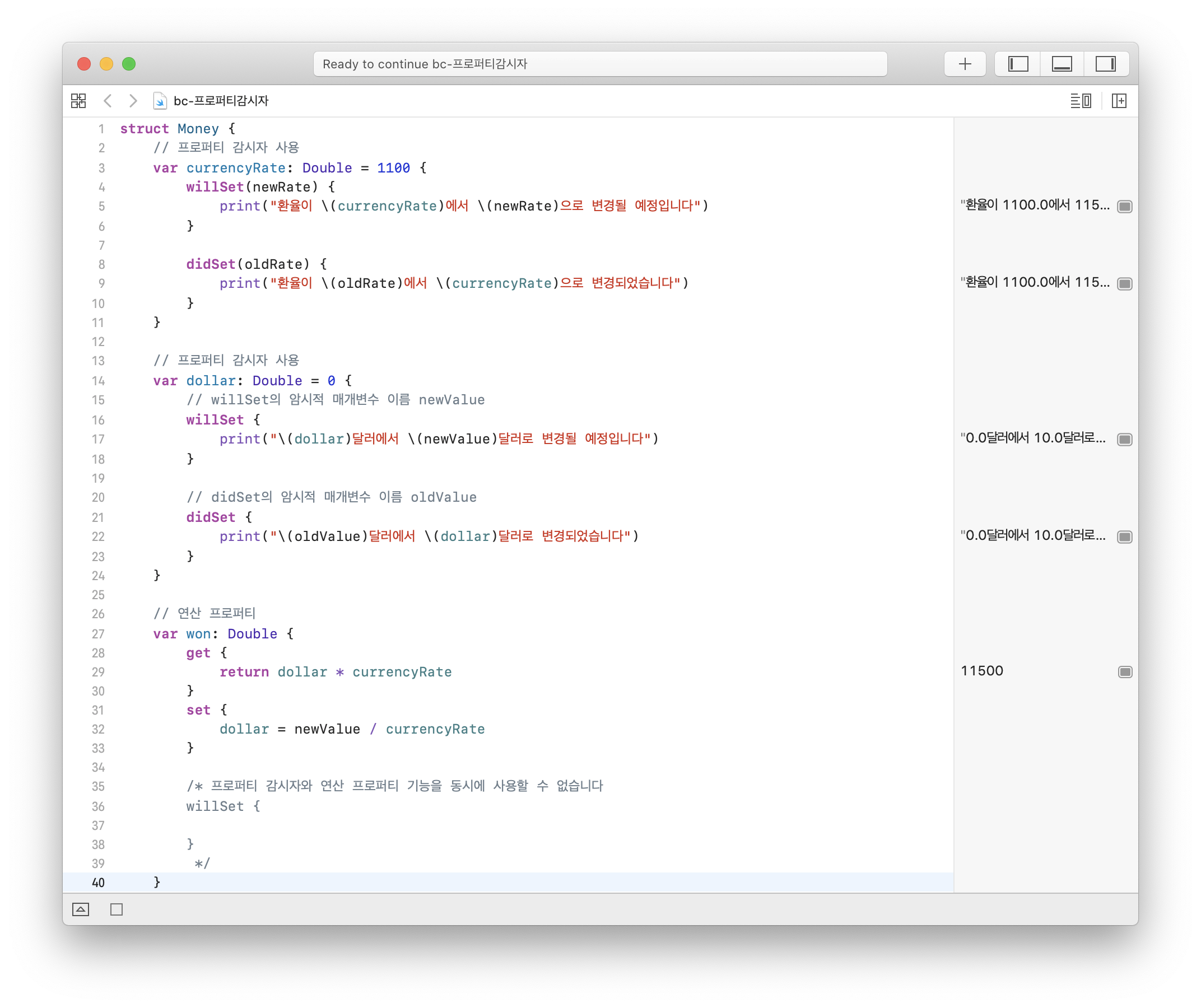Image resolution: width=1201 pixels, height=1008 pixels.
Task: Toggle the left navigator panel
Action: pyautogui.click(x=1017, y=63)
